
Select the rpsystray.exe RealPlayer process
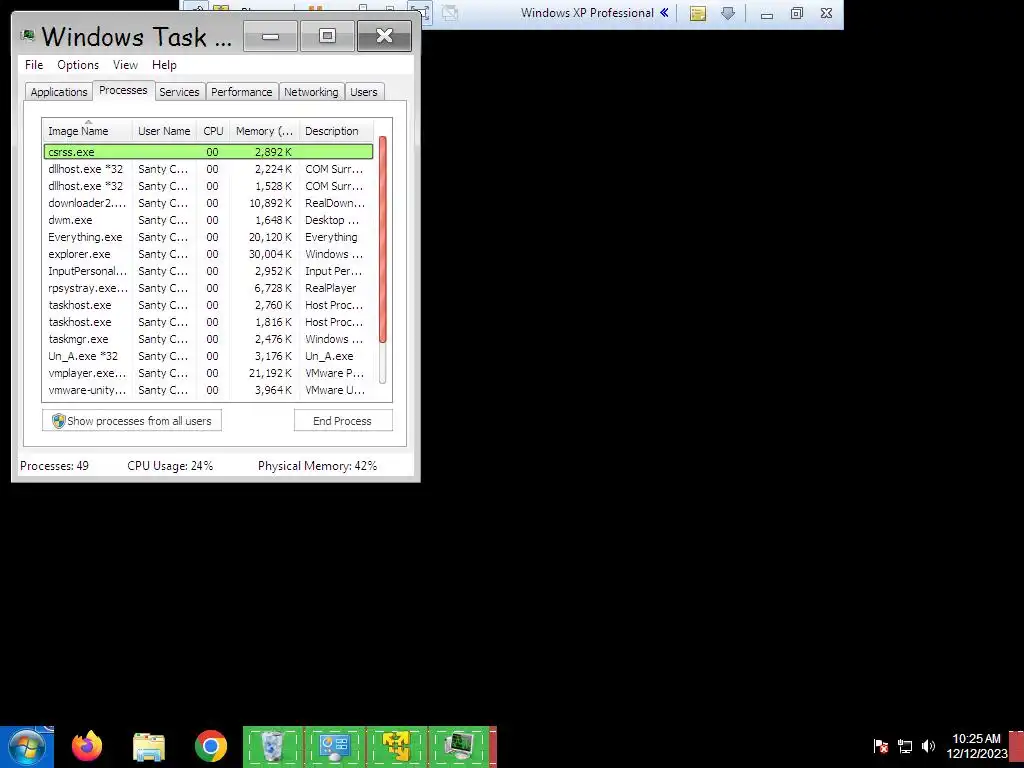coord(208,287)
